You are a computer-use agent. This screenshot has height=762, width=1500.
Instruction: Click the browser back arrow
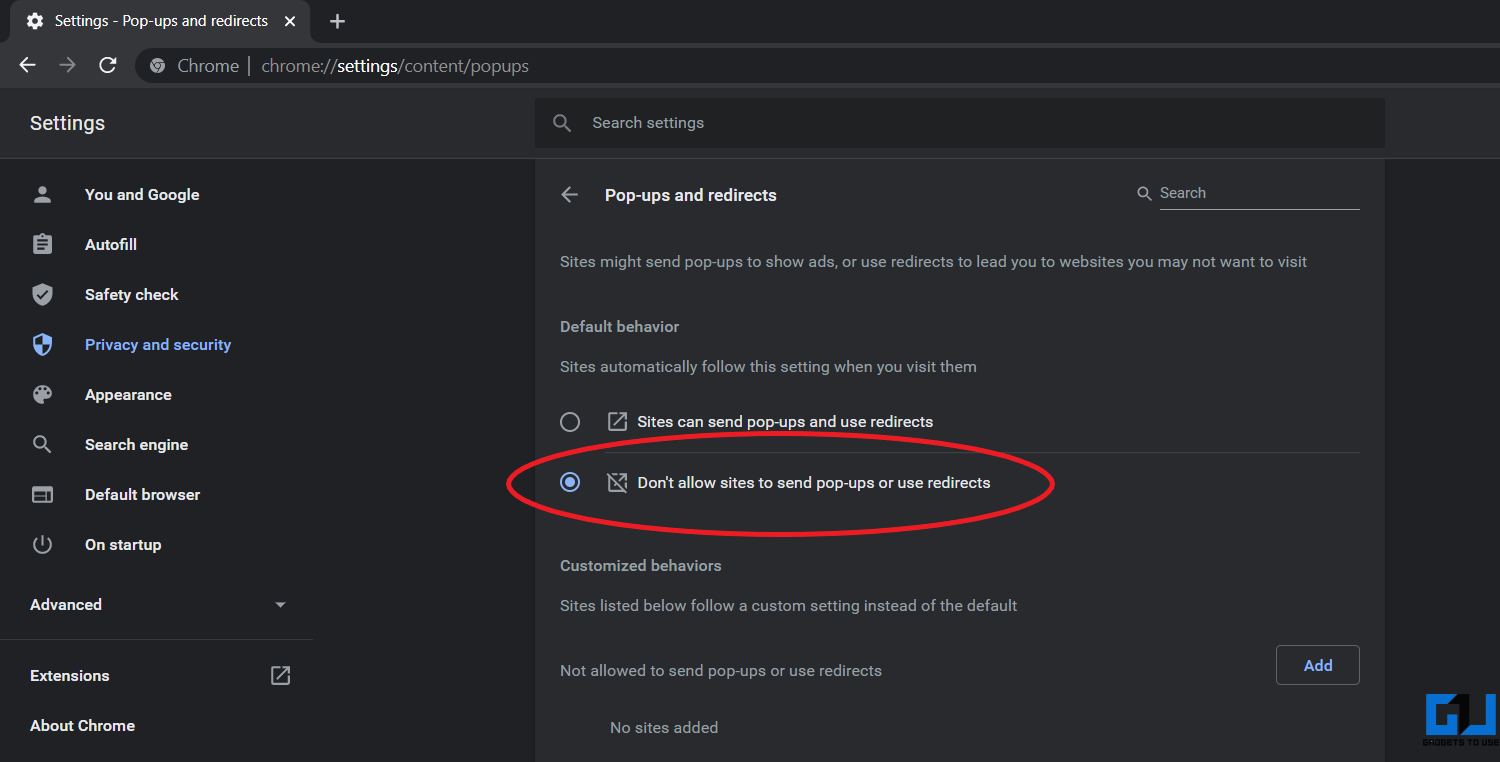pos(27,65)
